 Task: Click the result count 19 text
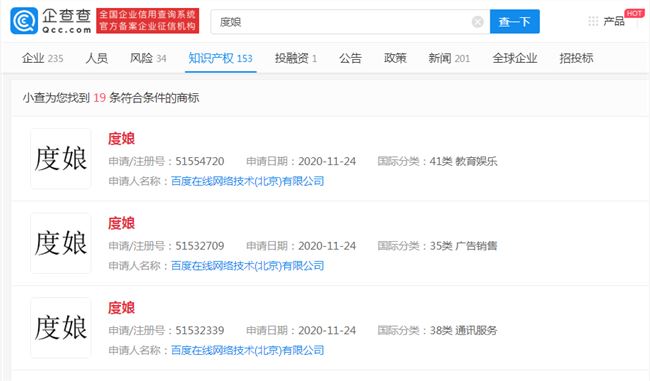(x=99, y=98)
